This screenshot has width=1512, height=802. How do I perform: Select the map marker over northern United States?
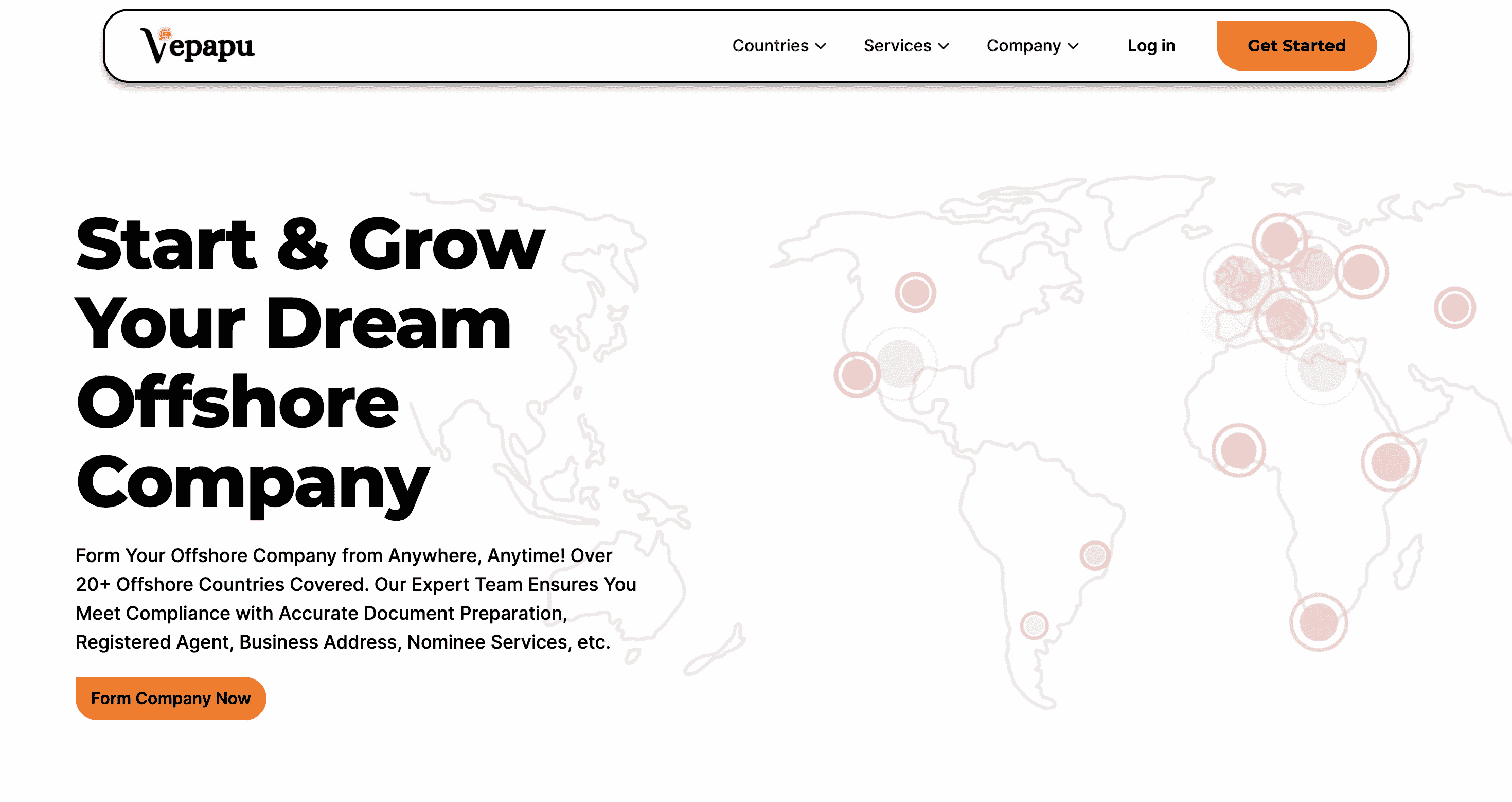(x=915, y=292)
